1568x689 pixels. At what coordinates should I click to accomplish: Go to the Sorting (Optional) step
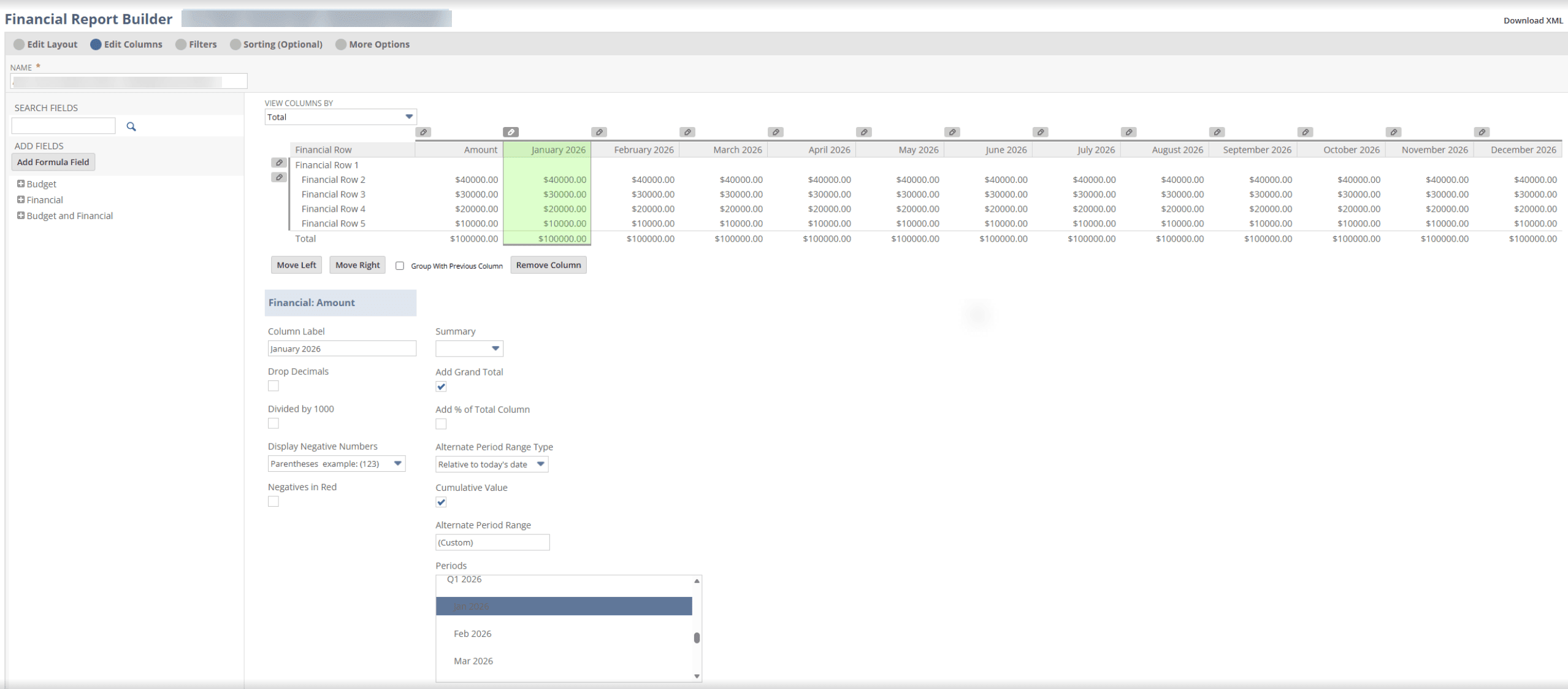tap(276, 44)
